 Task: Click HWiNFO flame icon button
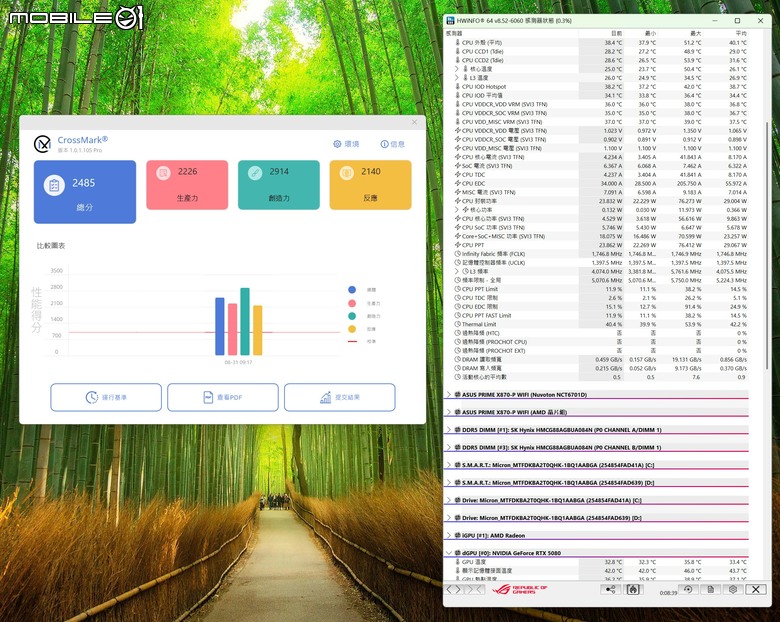pyautogui.click(x=633, y=589)
